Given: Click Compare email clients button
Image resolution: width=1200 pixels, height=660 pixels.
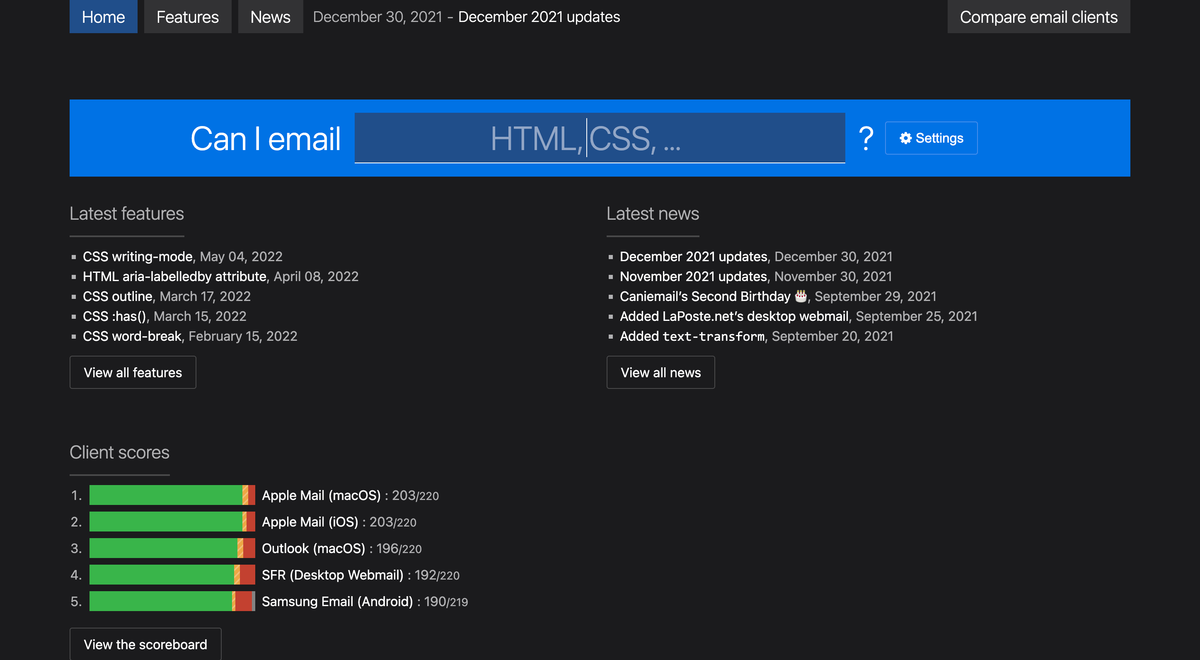Looking at the screenshot, I should [x=1039, y=16].
